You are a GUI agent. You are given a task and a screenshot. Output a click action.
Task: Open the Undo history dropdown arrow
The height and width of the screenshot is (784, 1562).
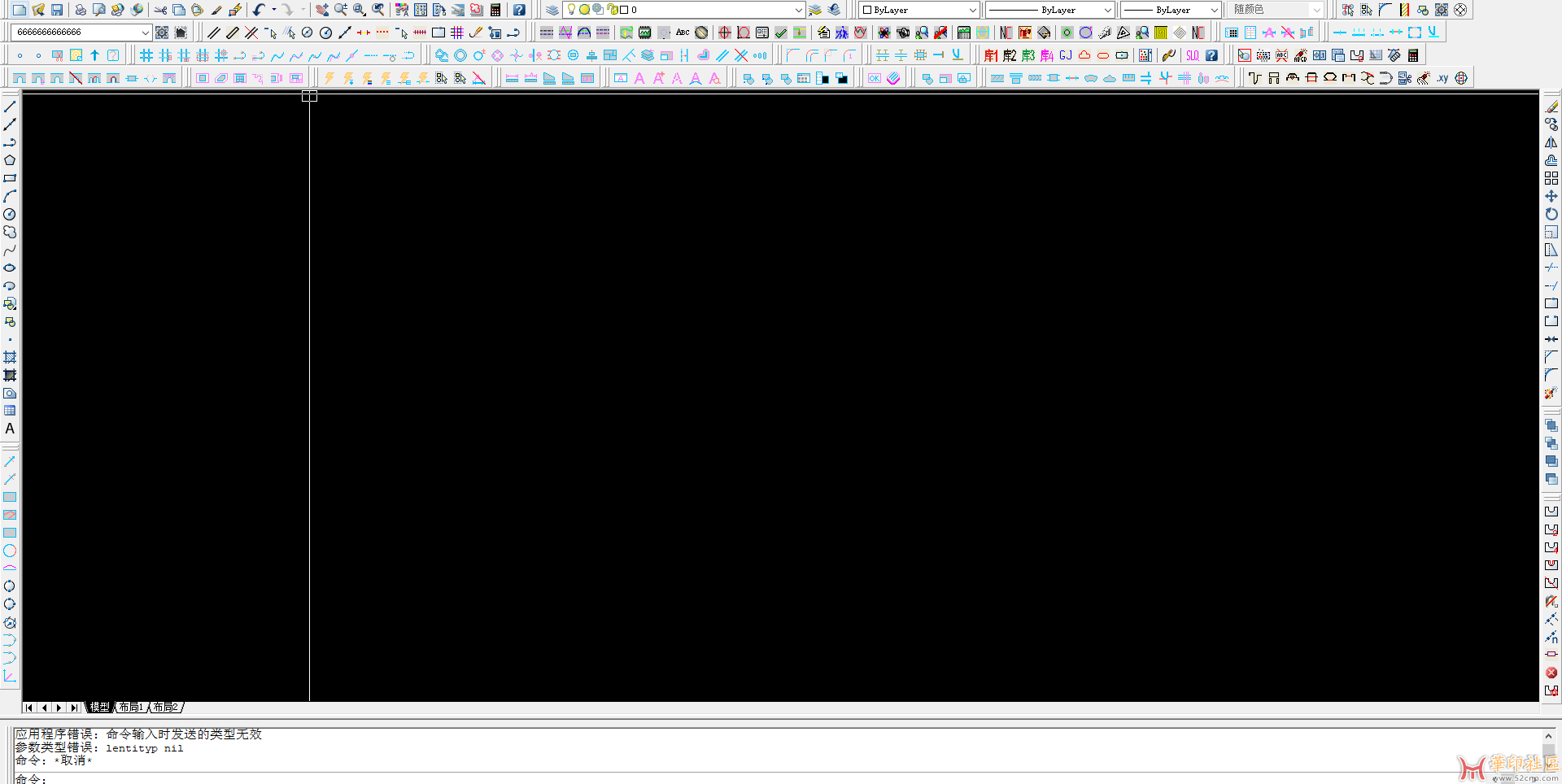pos(273,10)
